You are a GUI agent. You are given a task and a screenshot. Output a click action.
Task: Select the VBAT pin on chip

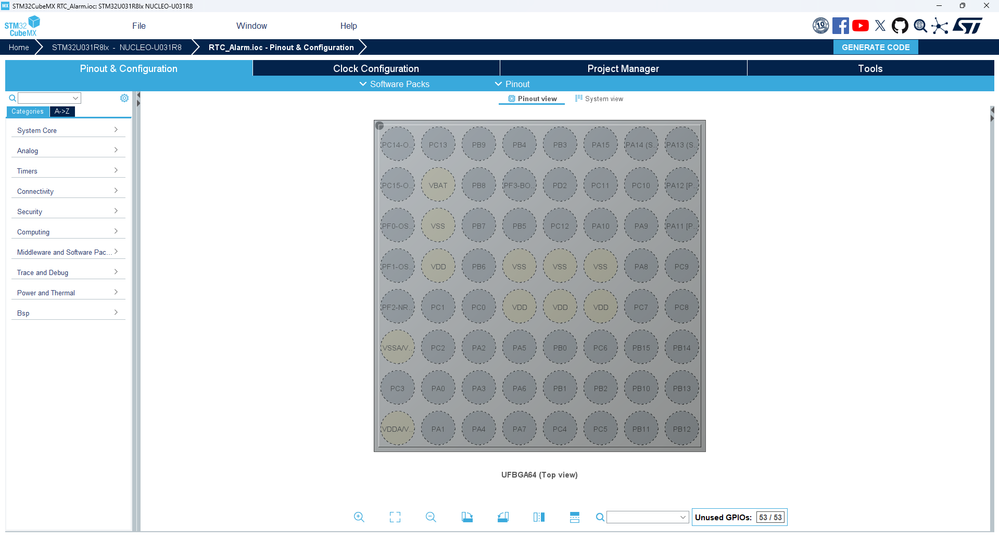[x=438, y=185]
